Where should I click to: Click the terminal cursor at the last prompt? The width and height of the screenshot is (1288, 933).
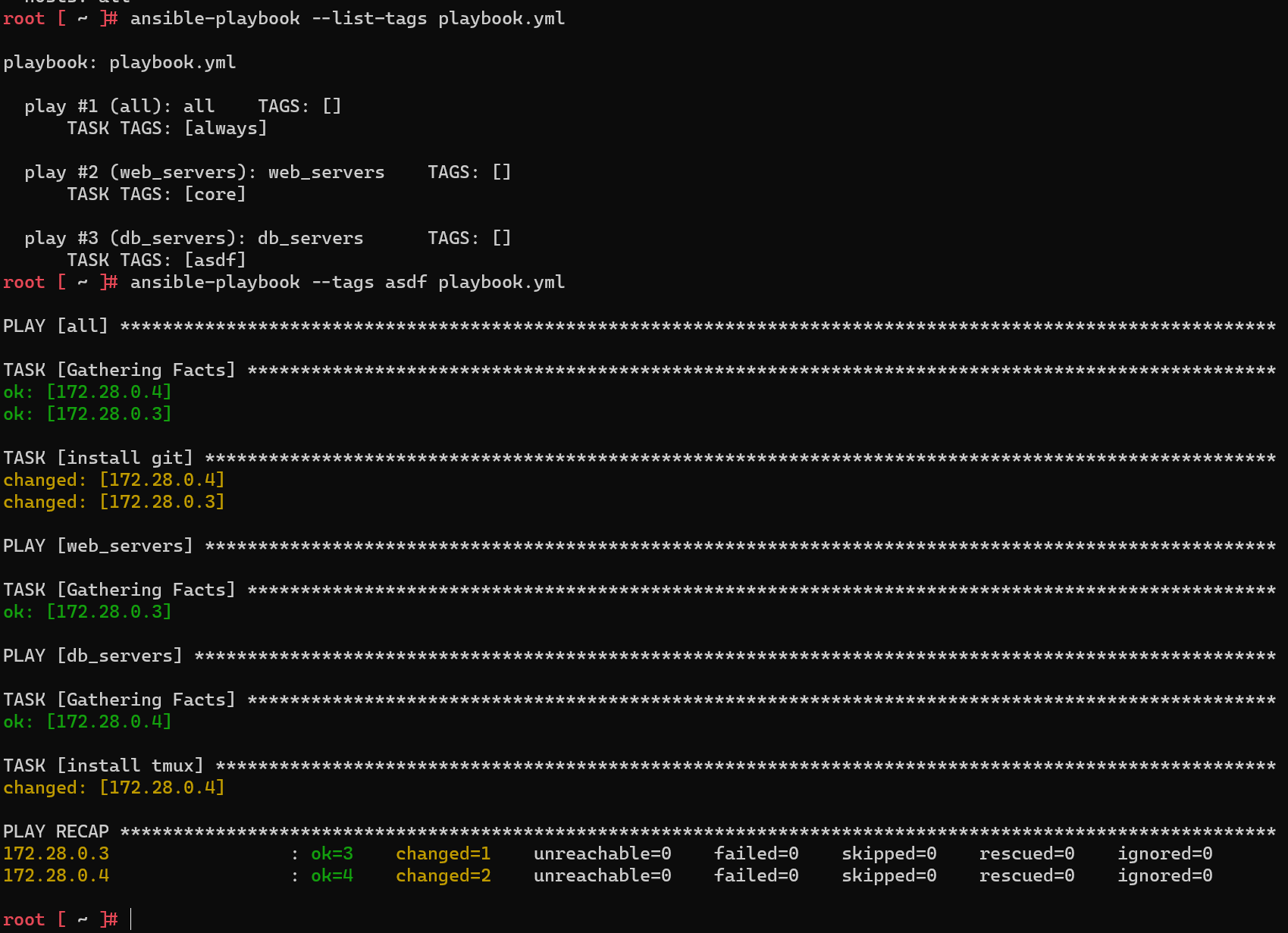[131, 919]
